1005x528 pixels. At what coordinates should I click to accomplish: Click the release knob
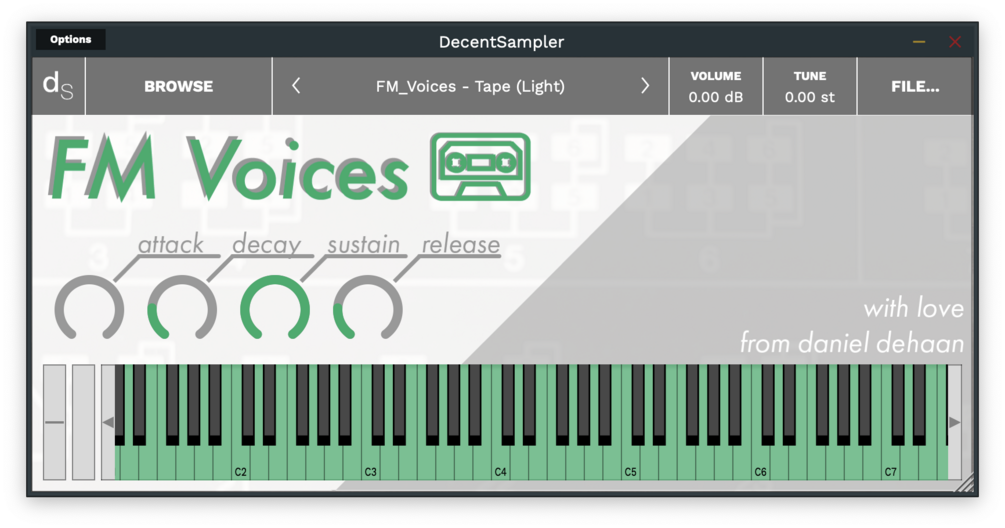tap(368, 309)
